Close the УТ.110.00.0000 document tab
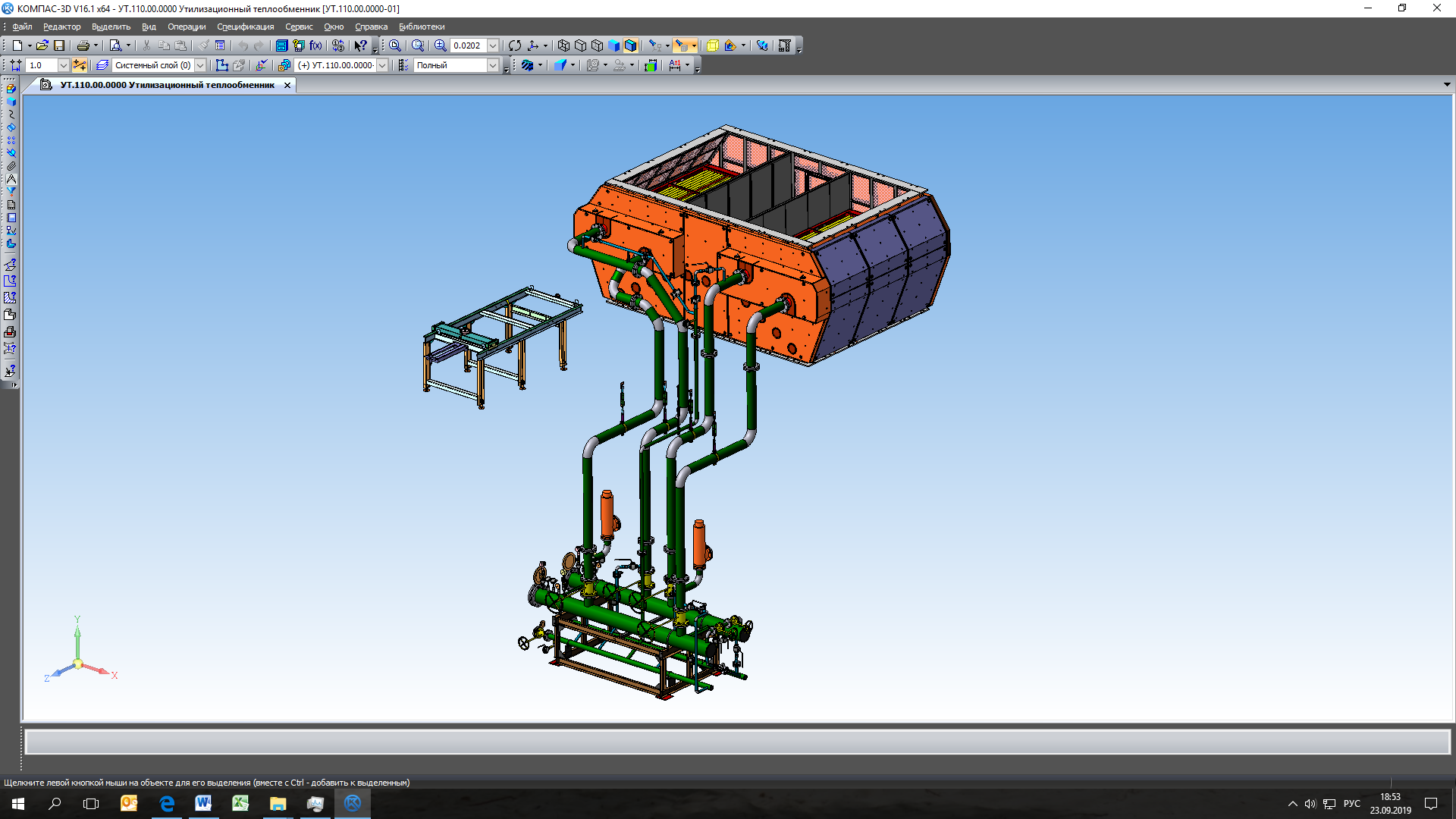 287,85
